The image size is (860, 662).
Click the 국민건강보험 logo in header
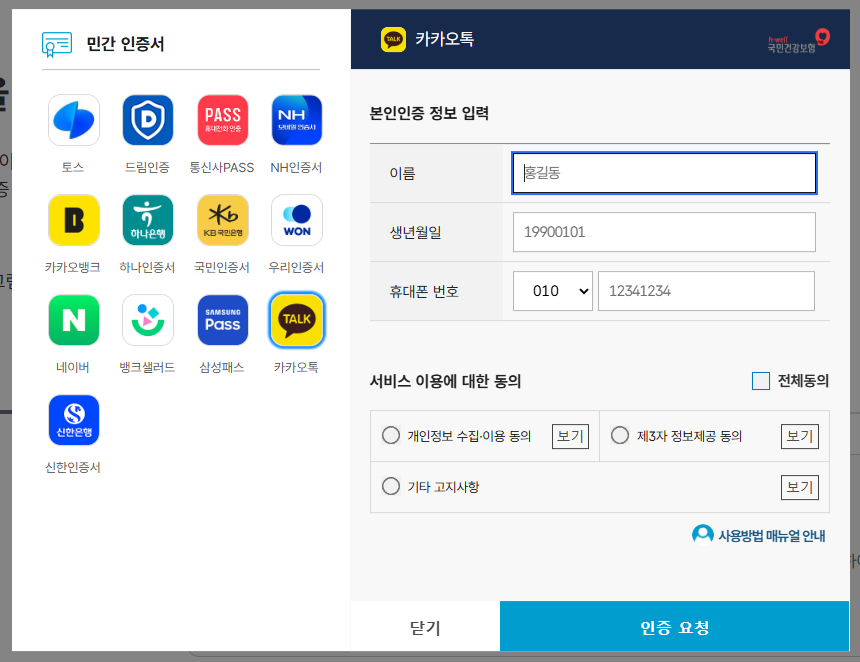[799, 42]
